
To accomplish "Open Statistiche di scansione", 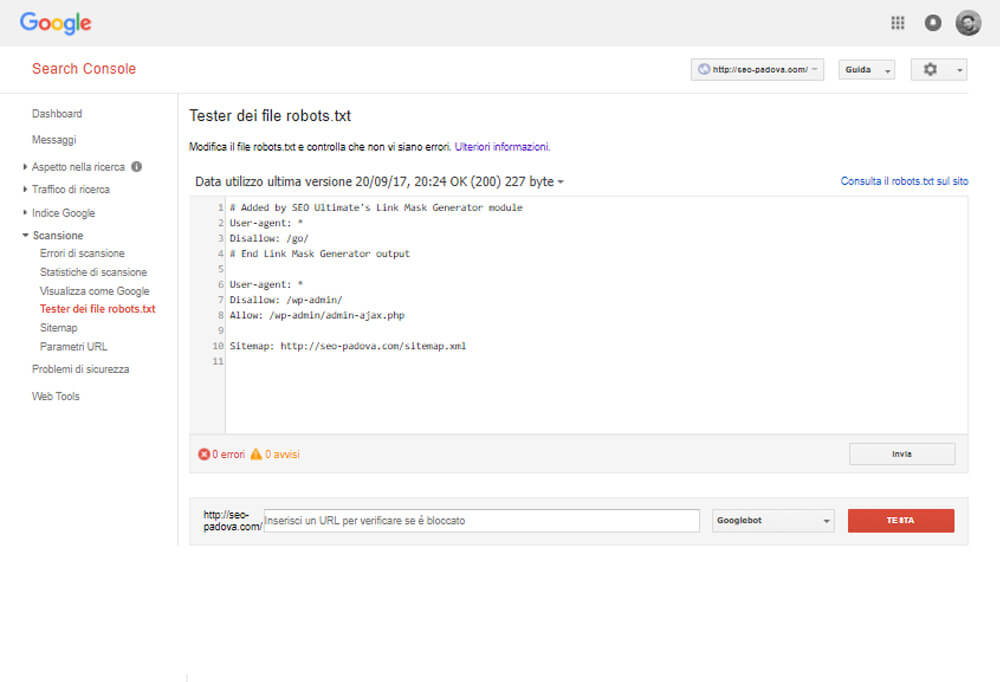I will (x=93, y=272).
